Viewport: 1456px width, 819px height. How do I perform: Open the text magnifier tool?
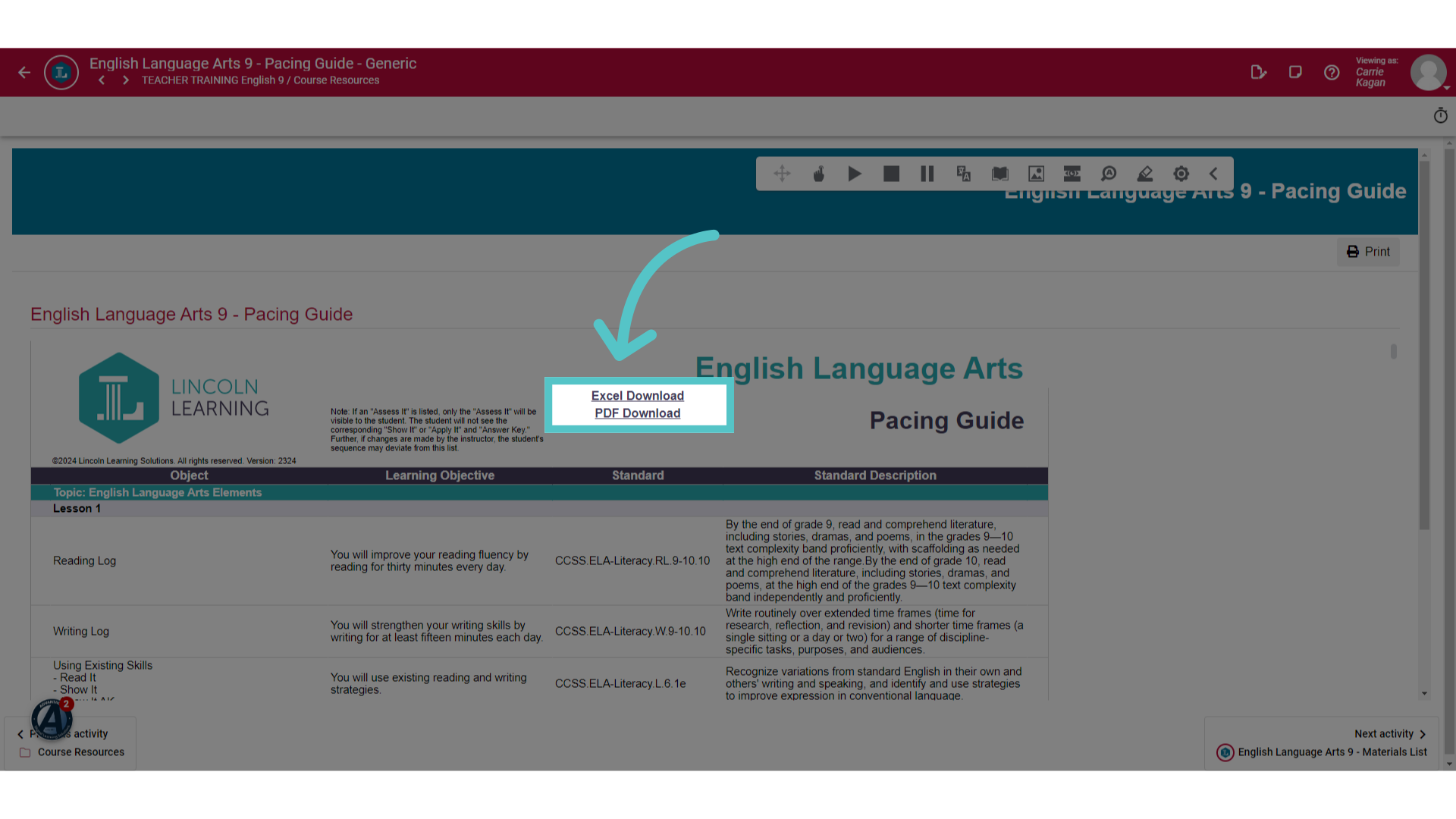[1109, 174]
